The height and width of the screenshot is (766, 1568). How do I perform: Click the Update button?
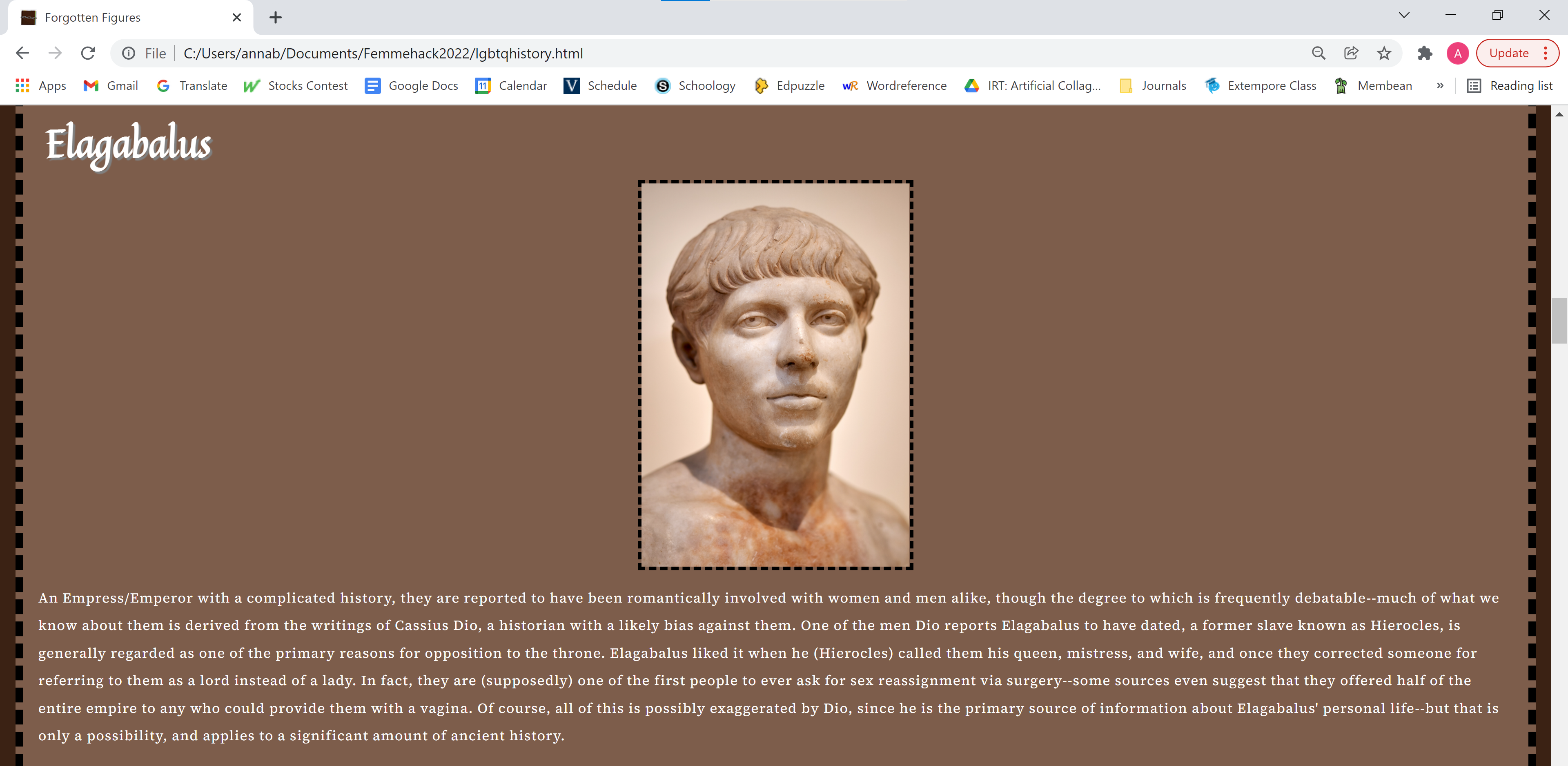[x=1510, y=53]
